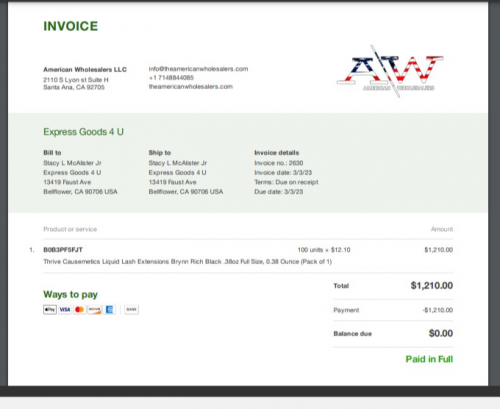Viewport: 500px width, 409px height.
Task: Select Invoice date: 3/3/23 text
Action: tap(283, 173)
